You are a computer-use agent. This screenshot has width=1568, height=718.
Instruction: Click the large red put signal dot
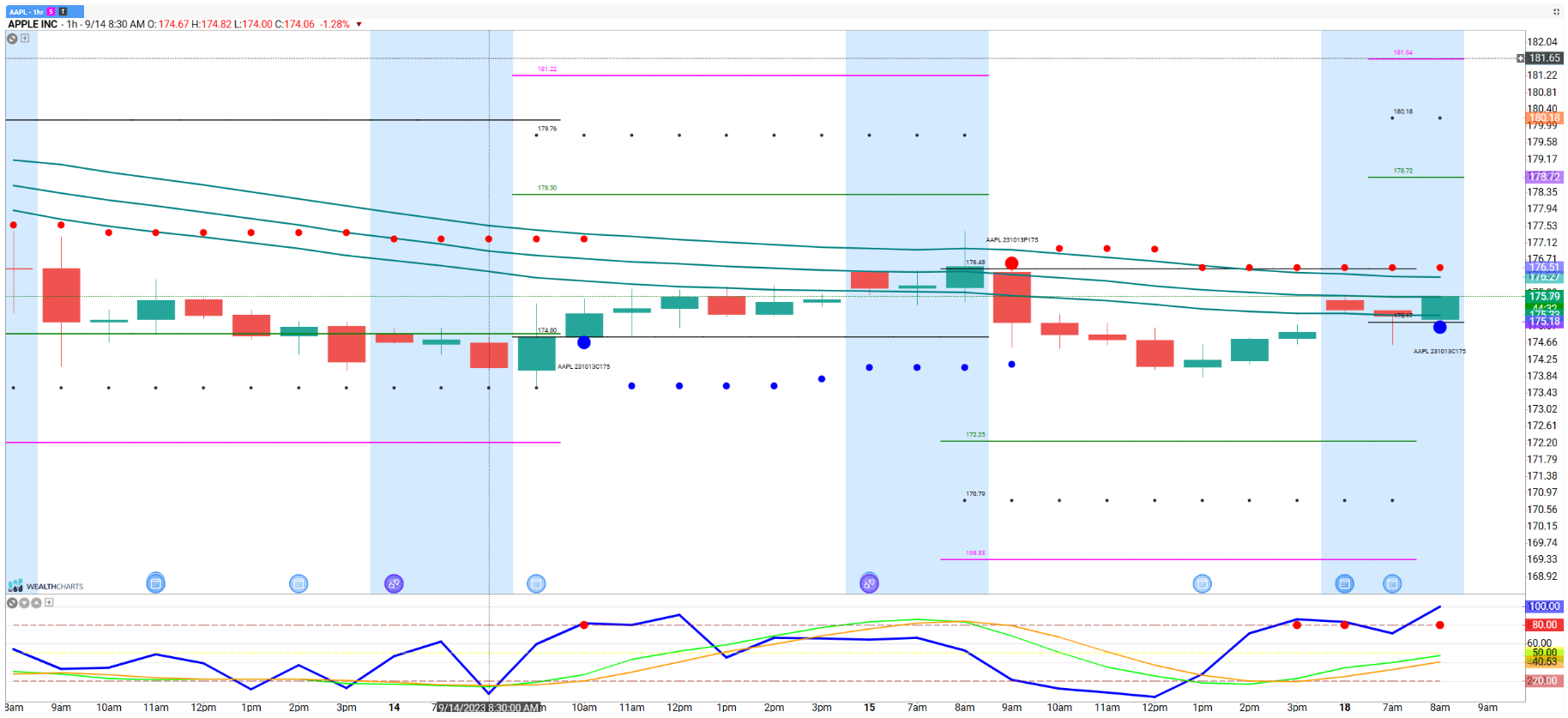pyautogui.click(x=1012, y=263)
